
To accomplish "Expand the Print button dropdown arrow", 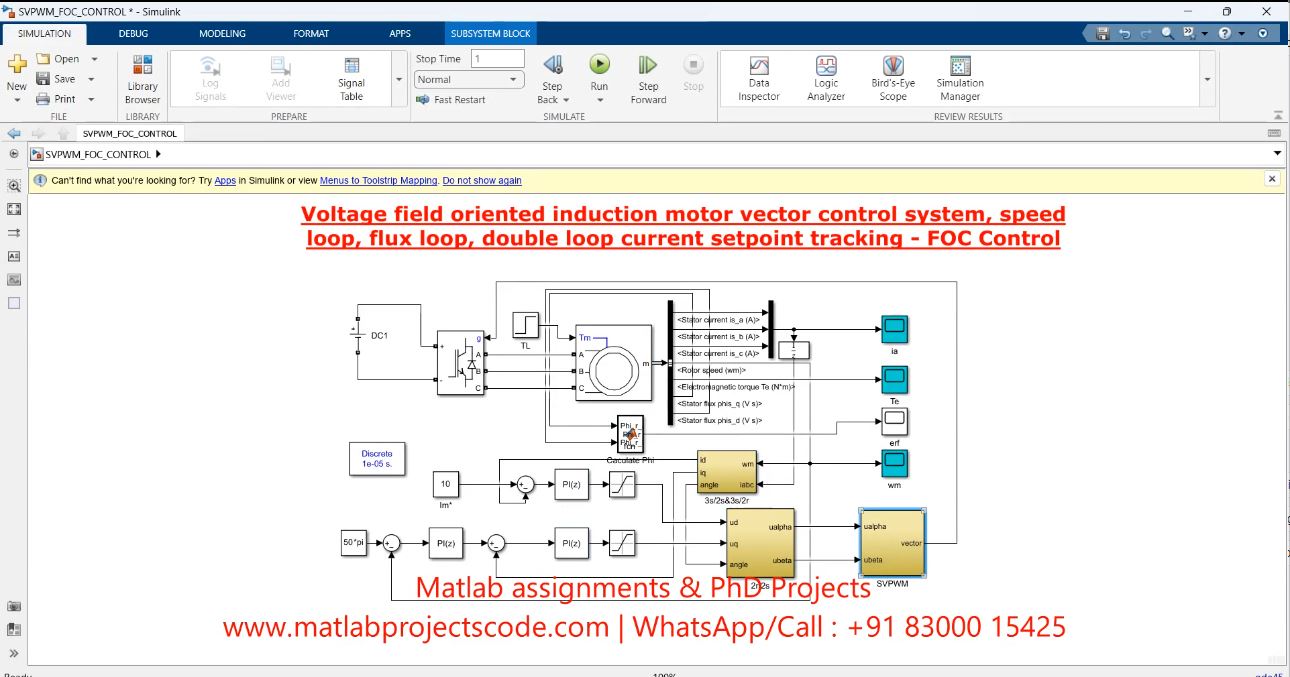I will pyautogui.click(x=91, y=99).
